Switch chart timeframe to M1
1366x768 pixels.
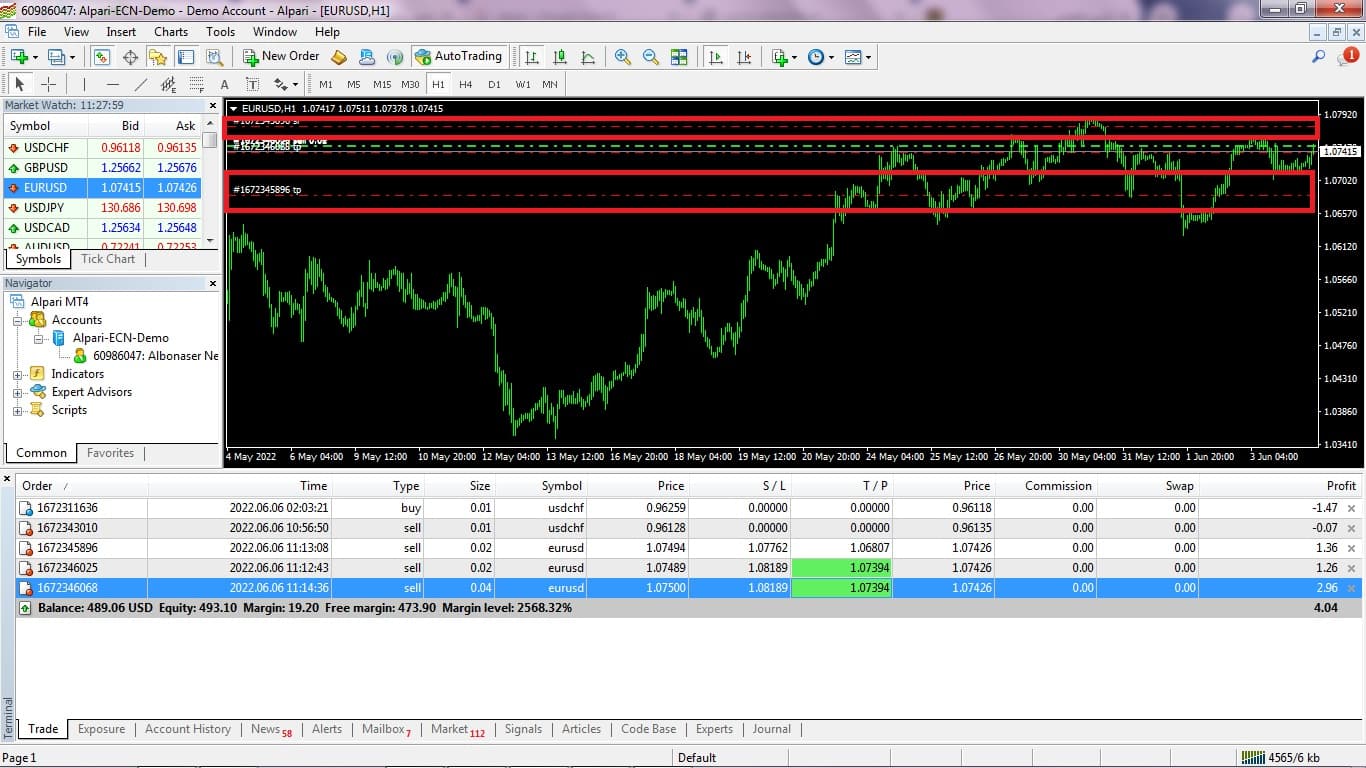pyautogui.click(x=326, y=85)
